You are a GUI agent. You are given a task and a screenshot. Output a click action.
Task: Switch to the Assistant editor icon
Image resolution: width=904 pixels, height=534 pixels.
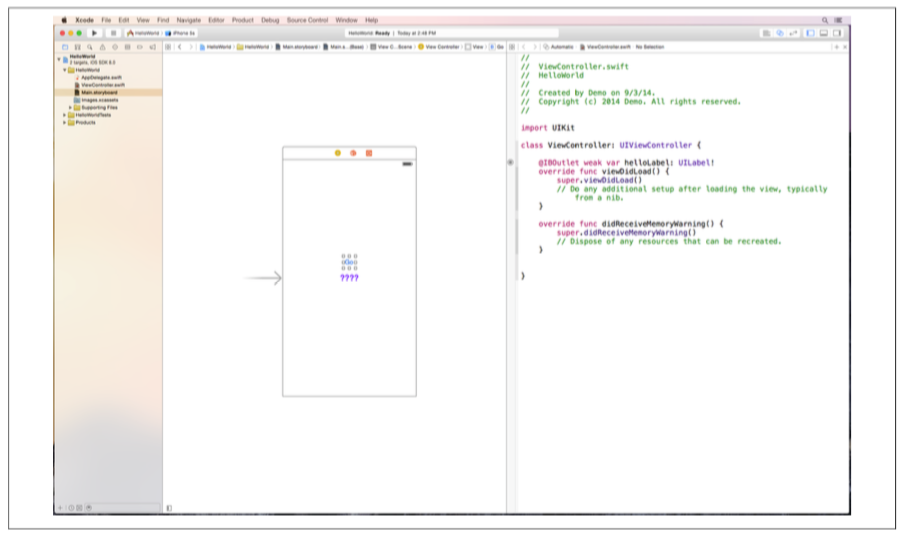click(x=780, y=33)
